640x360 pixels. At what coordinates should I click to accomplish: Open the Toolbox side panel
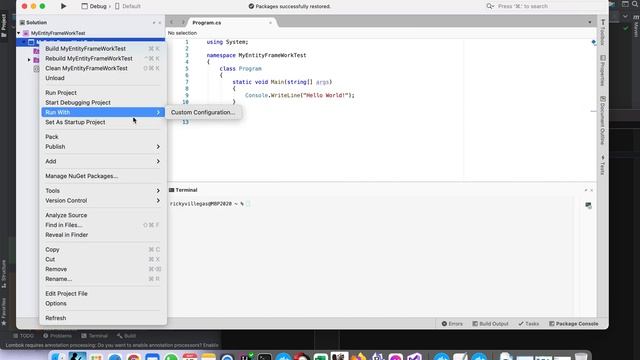(603, 32)
